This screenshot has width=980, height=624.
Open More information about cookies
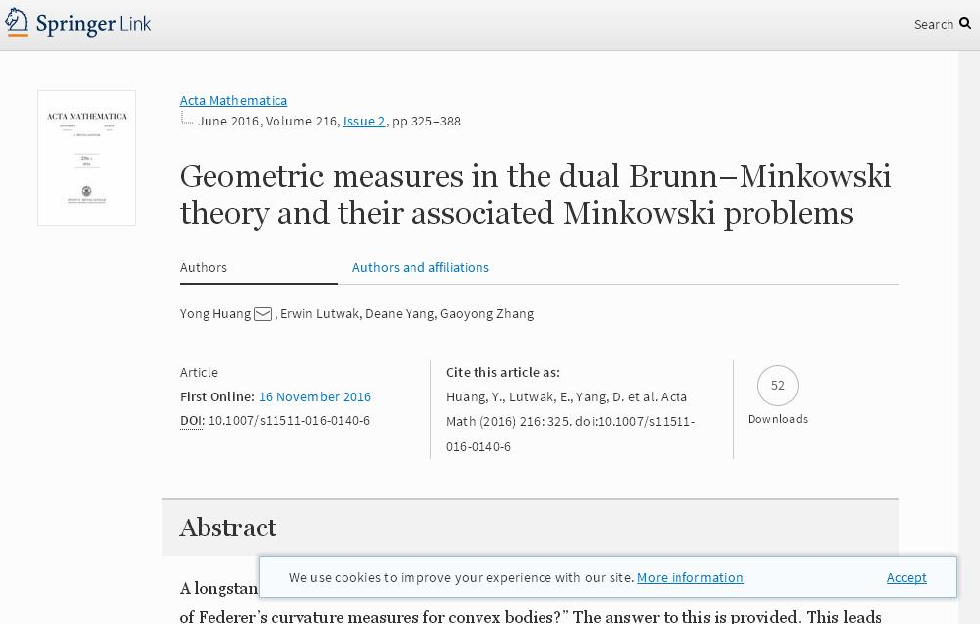click(690, 577)
